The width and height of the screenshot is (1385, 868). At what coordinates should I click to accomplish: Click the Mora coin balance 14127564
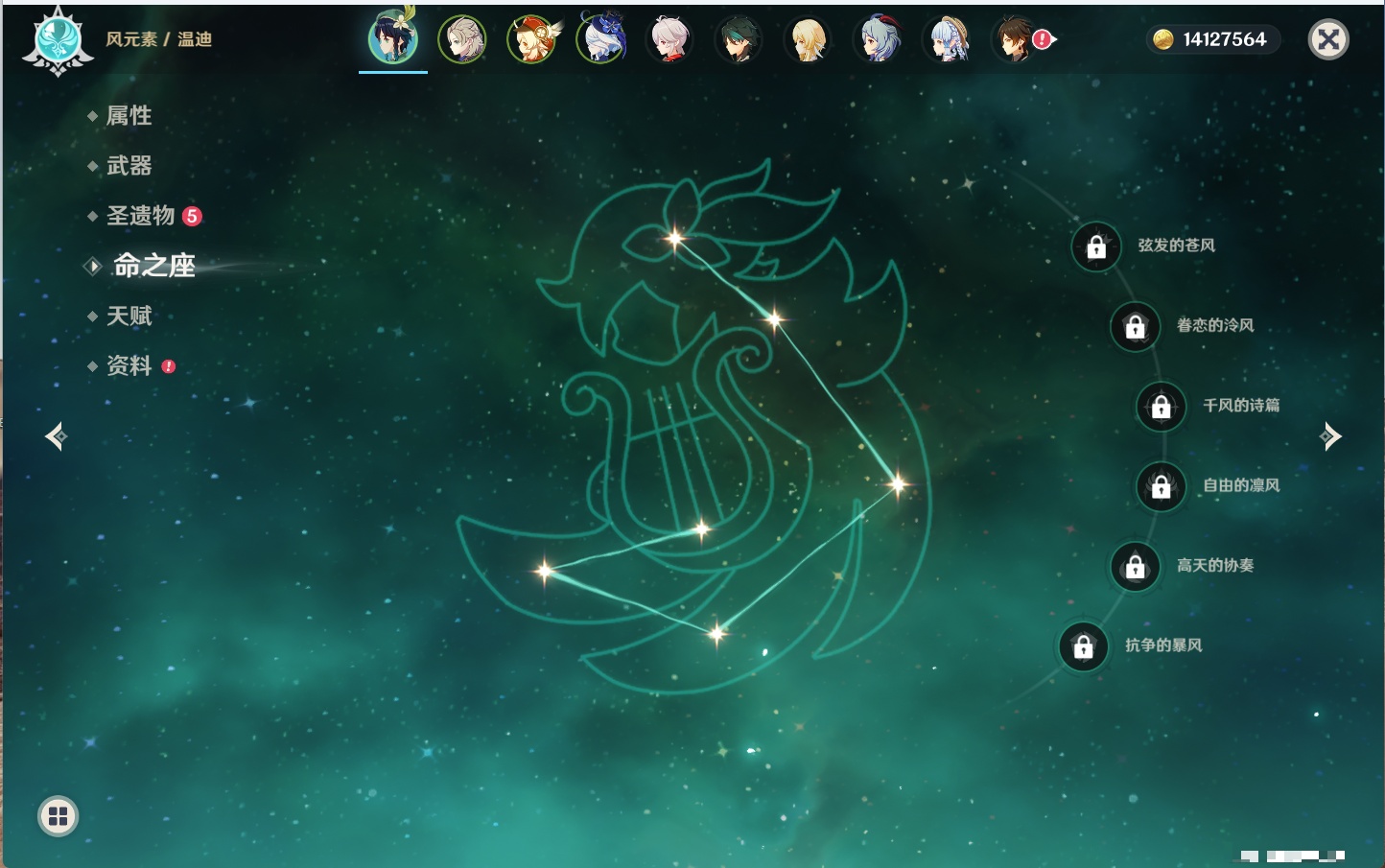coord(1212,39)
